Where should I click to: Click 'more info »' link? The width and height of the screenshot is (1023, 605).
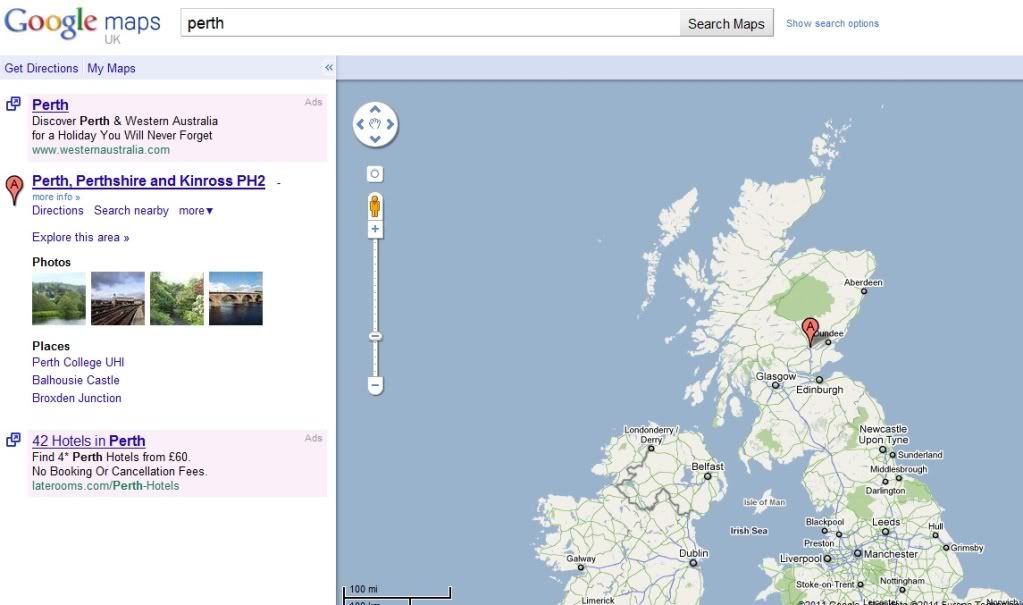[x=56, y=196]
